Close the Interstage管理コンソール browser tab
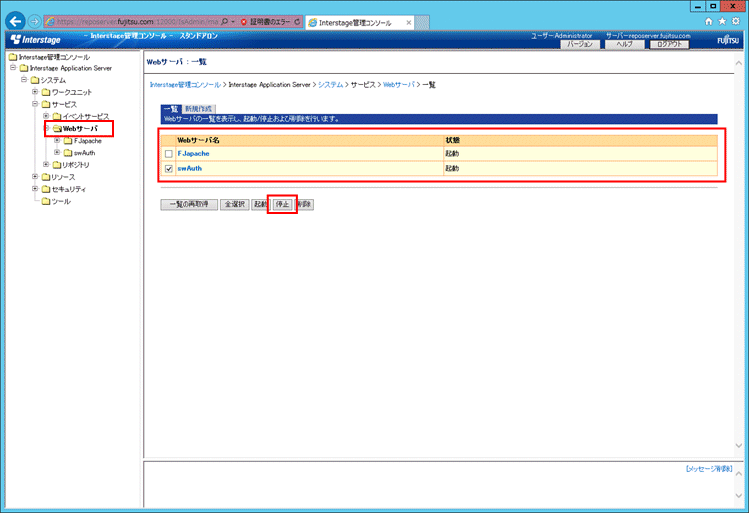Image resolution: width=749 pixels, height=513 pixels. pyautogui.click(x=408, y=22)
